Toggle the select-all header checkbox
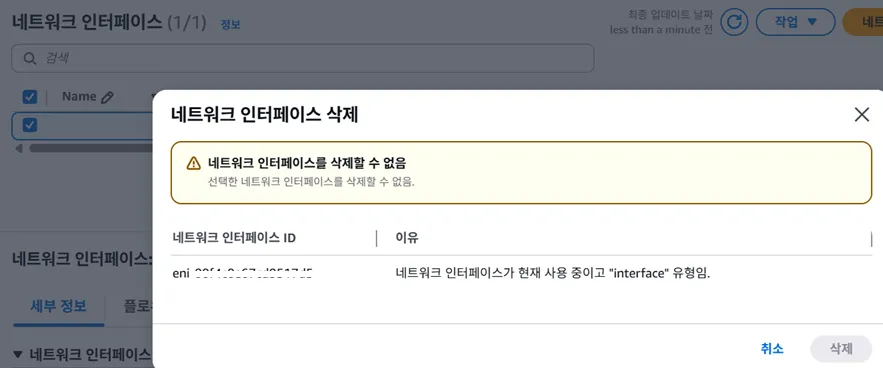Image resolution: width=883 pixels, height=368 pixels. pos(30,97)
